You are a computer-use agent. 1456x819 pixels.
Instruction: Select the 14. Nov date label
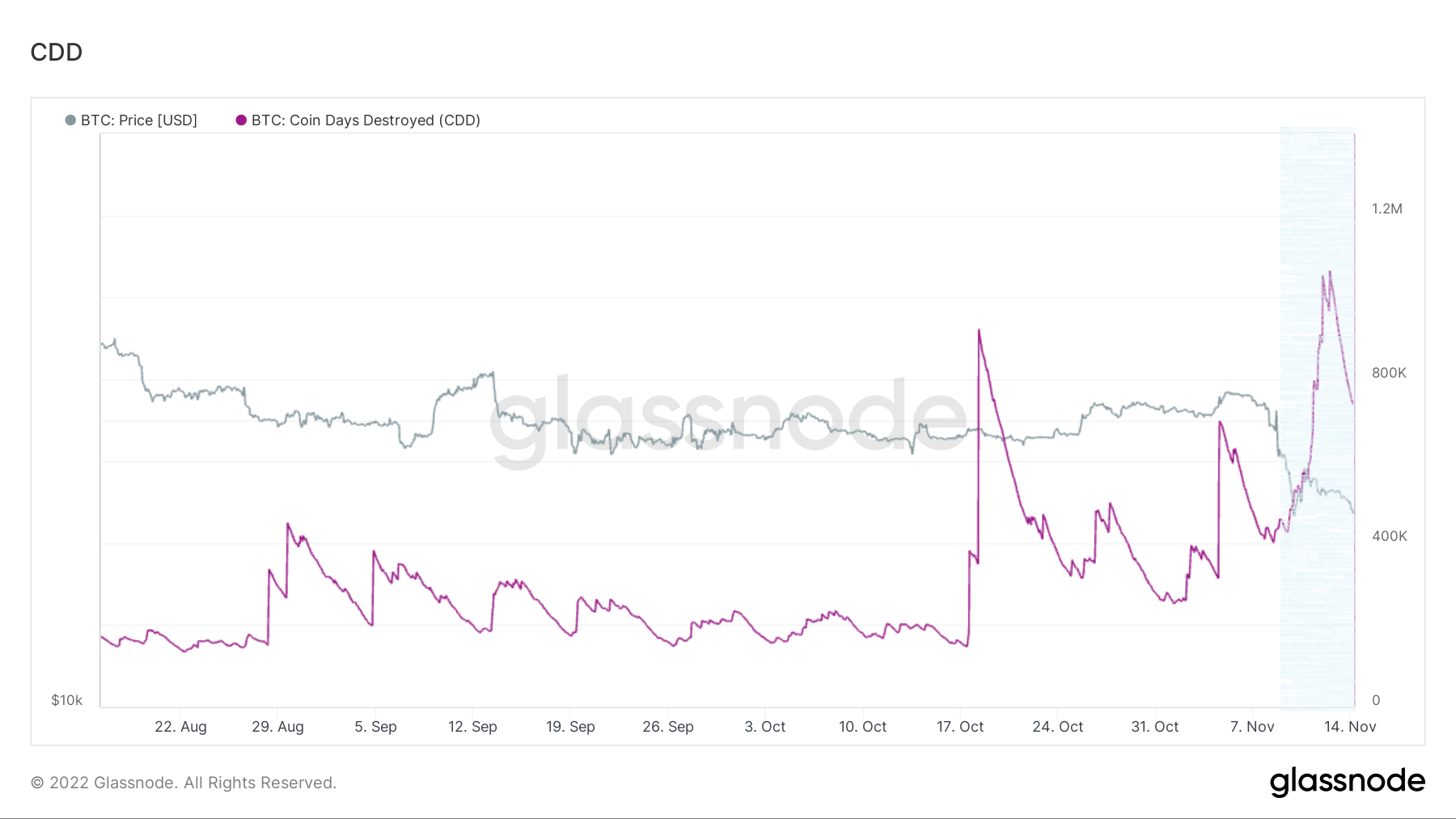pos(1350,727)
